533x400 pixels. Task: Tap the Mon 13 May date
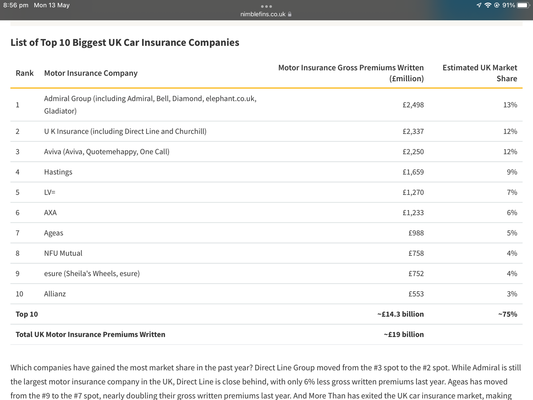(52, 5)
